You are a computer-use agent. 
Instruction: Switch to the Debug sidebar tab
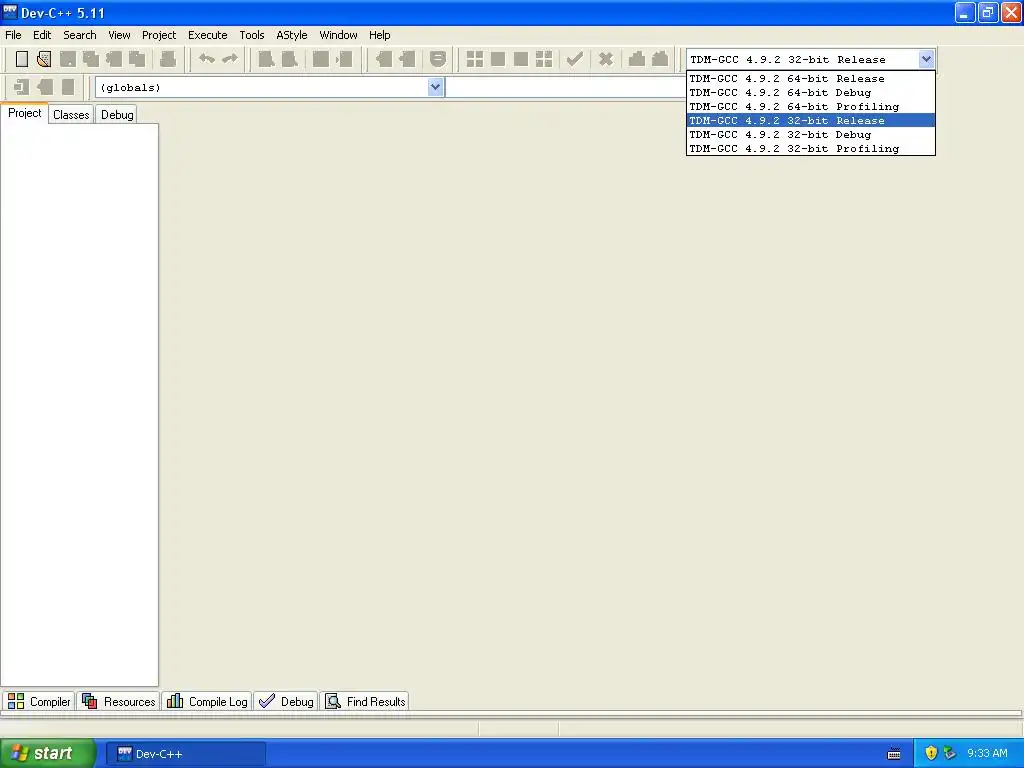click(117, 115)
